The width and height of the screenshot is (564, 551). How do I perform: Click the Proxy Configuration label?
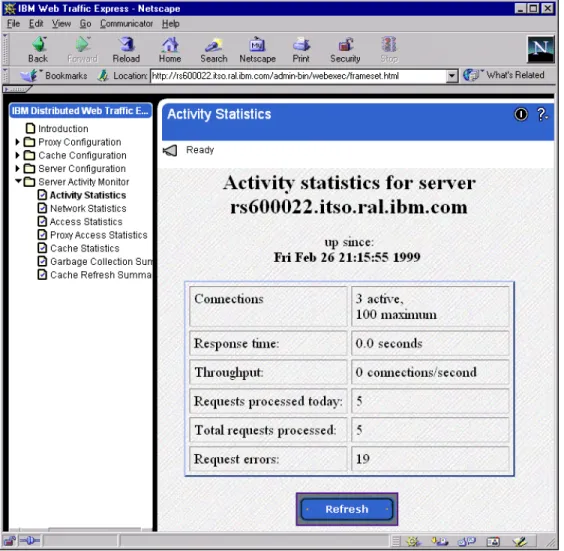click(x=79, y=142)
